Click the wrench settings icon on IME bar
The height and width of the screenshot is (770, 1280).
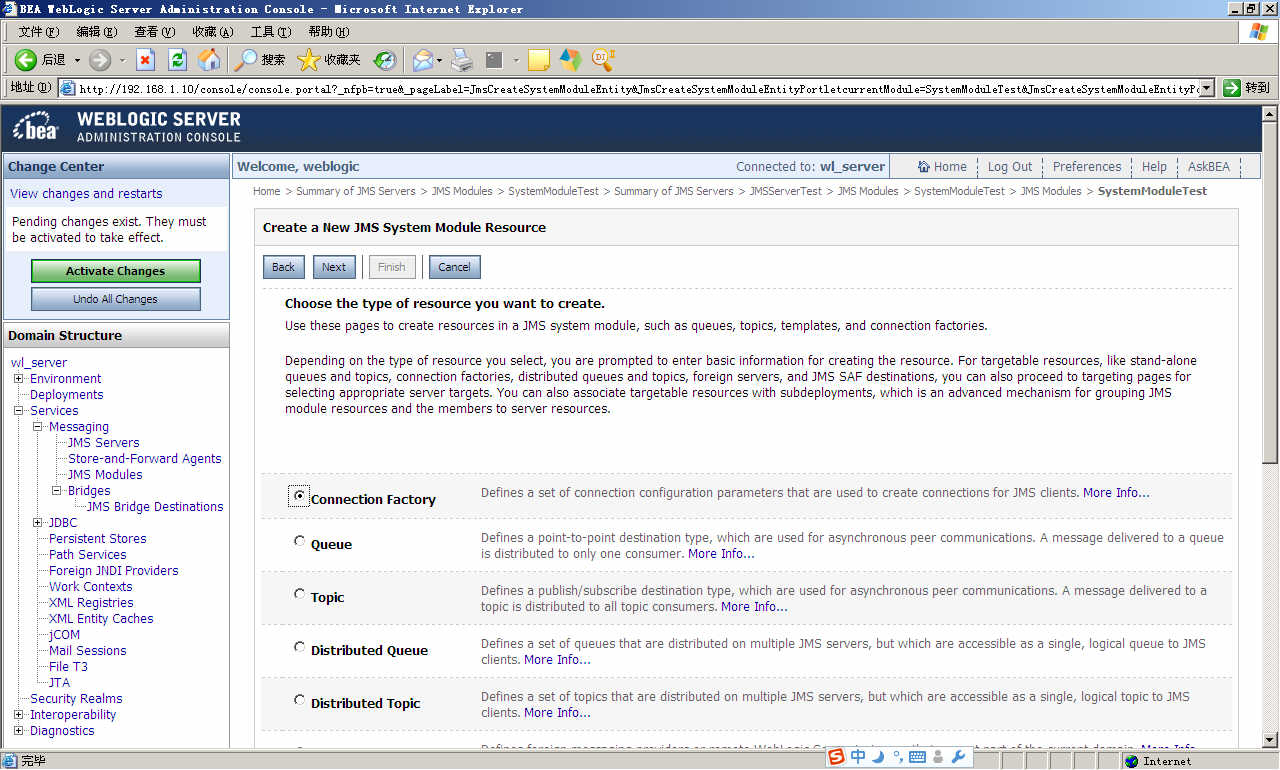[957, 757]
